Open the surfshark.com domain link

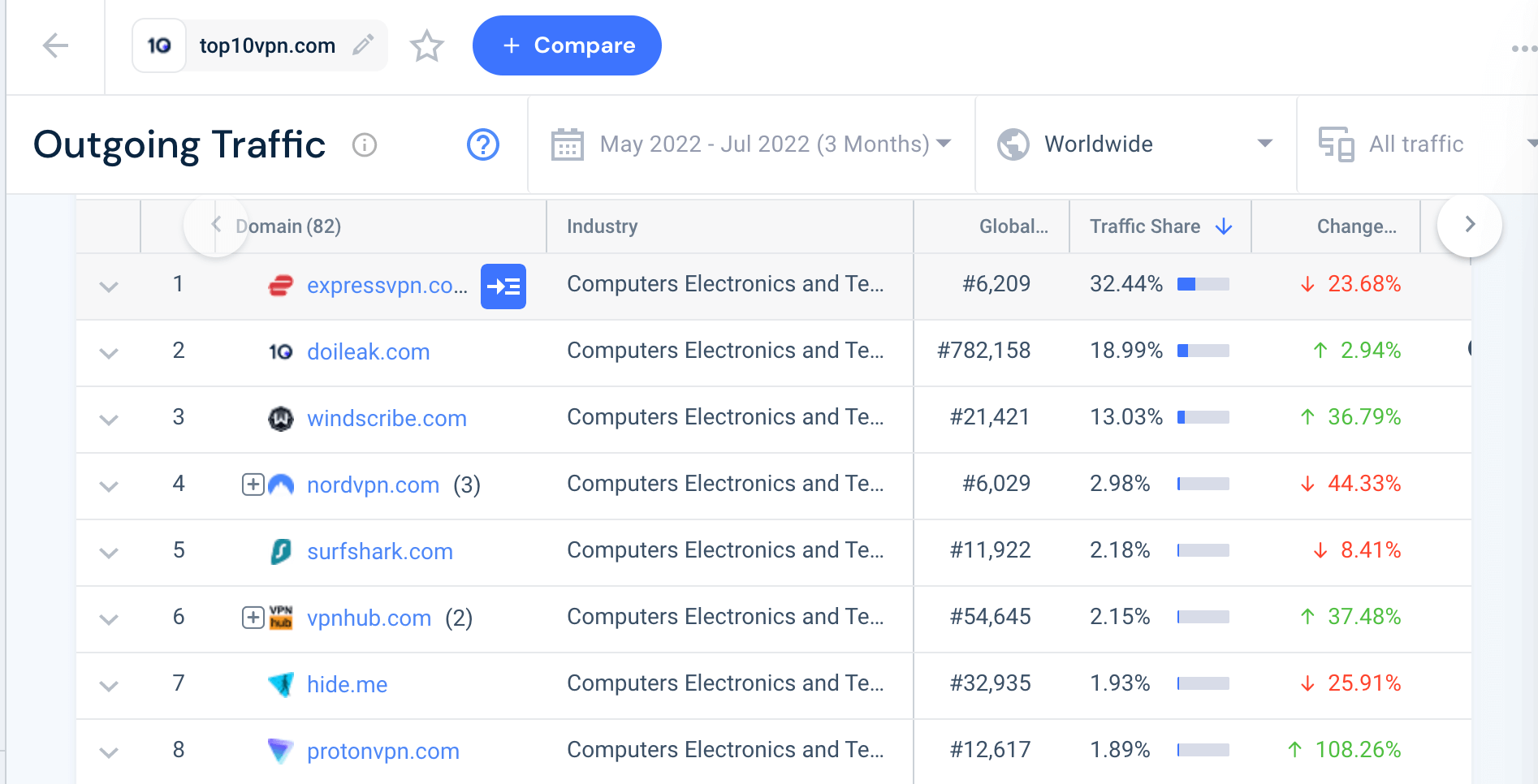click(379, 552)
